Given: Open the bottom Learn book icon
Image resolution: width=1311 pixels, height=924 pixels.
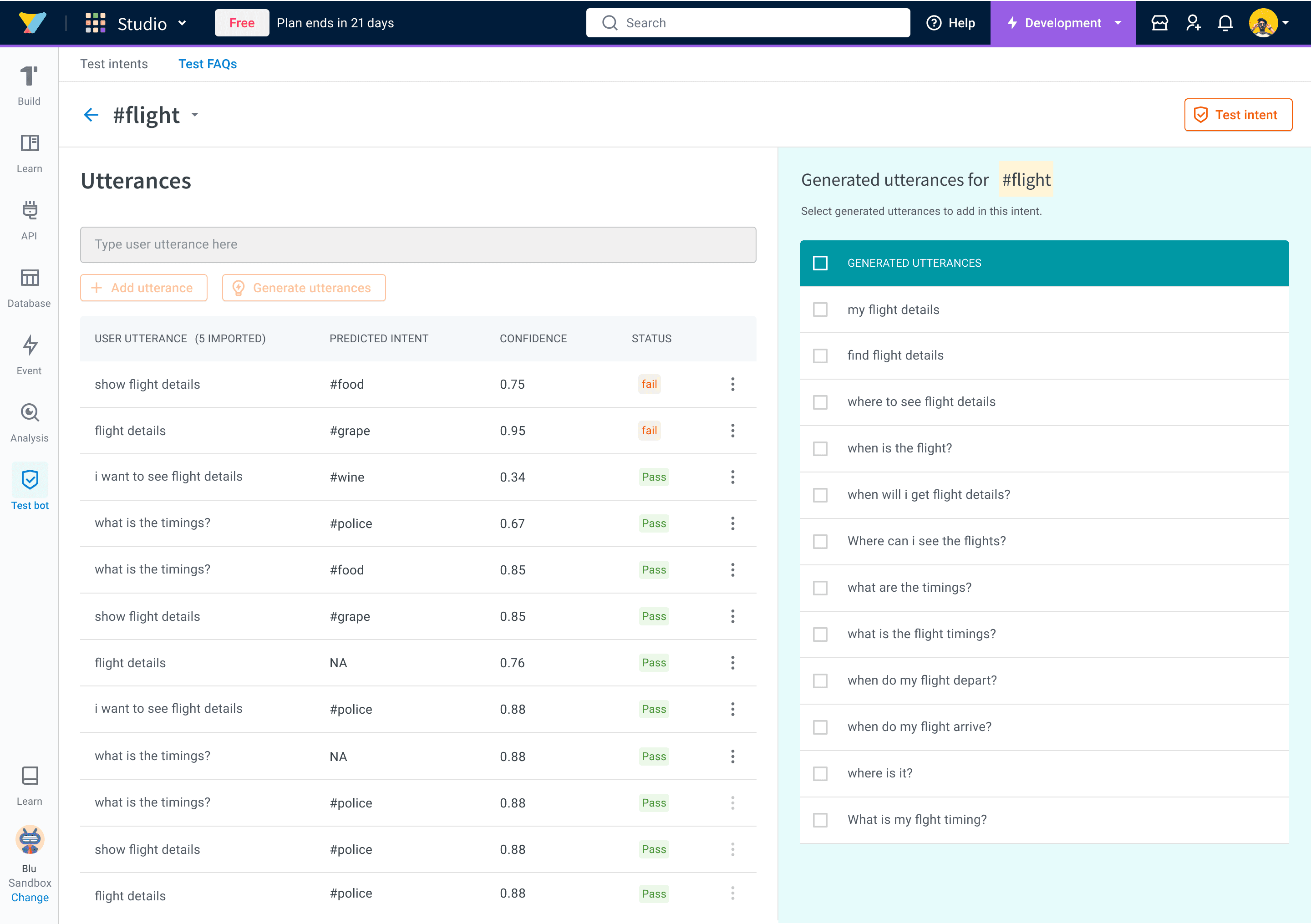Looking at the screenshot, I should point(30,776).
